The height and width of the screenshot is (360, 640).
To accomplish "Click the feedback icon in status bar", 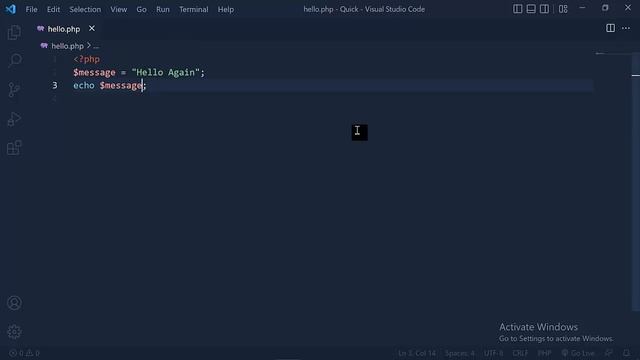I will pyautogui.click(x=609, y=353).
